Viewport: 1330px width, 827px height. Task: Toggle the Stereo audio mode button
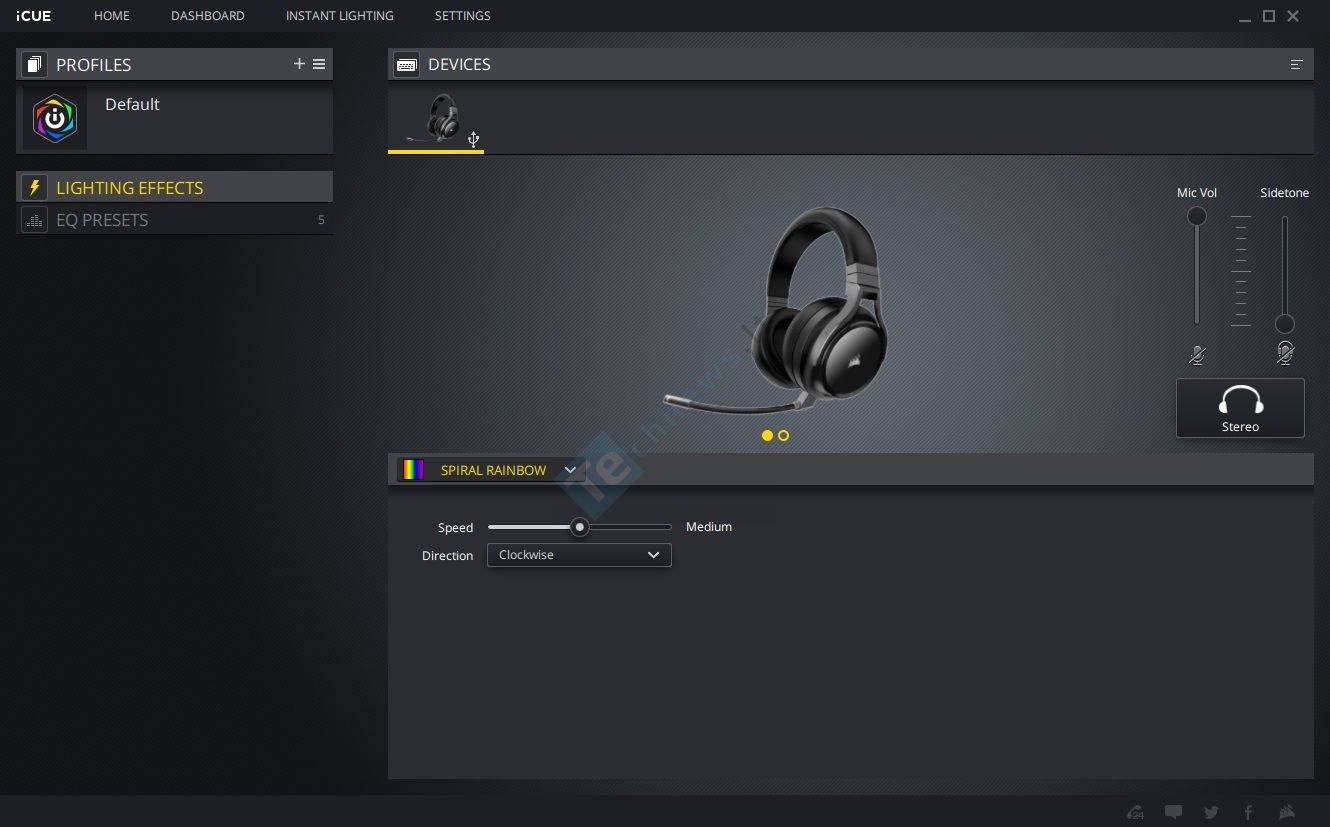click(x=1240, y=408)
